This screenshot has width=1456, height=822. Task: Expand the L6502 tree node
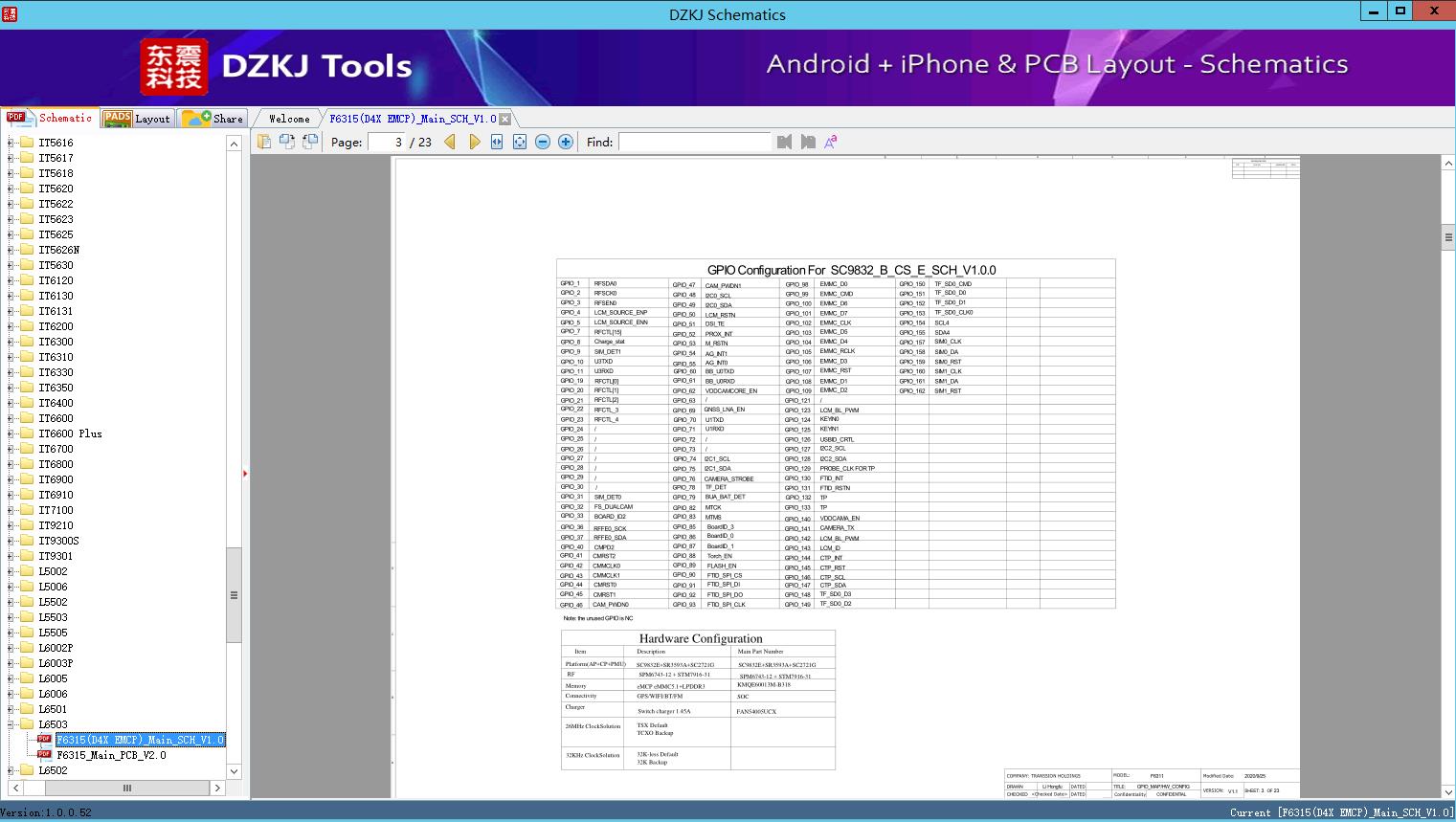11,770
